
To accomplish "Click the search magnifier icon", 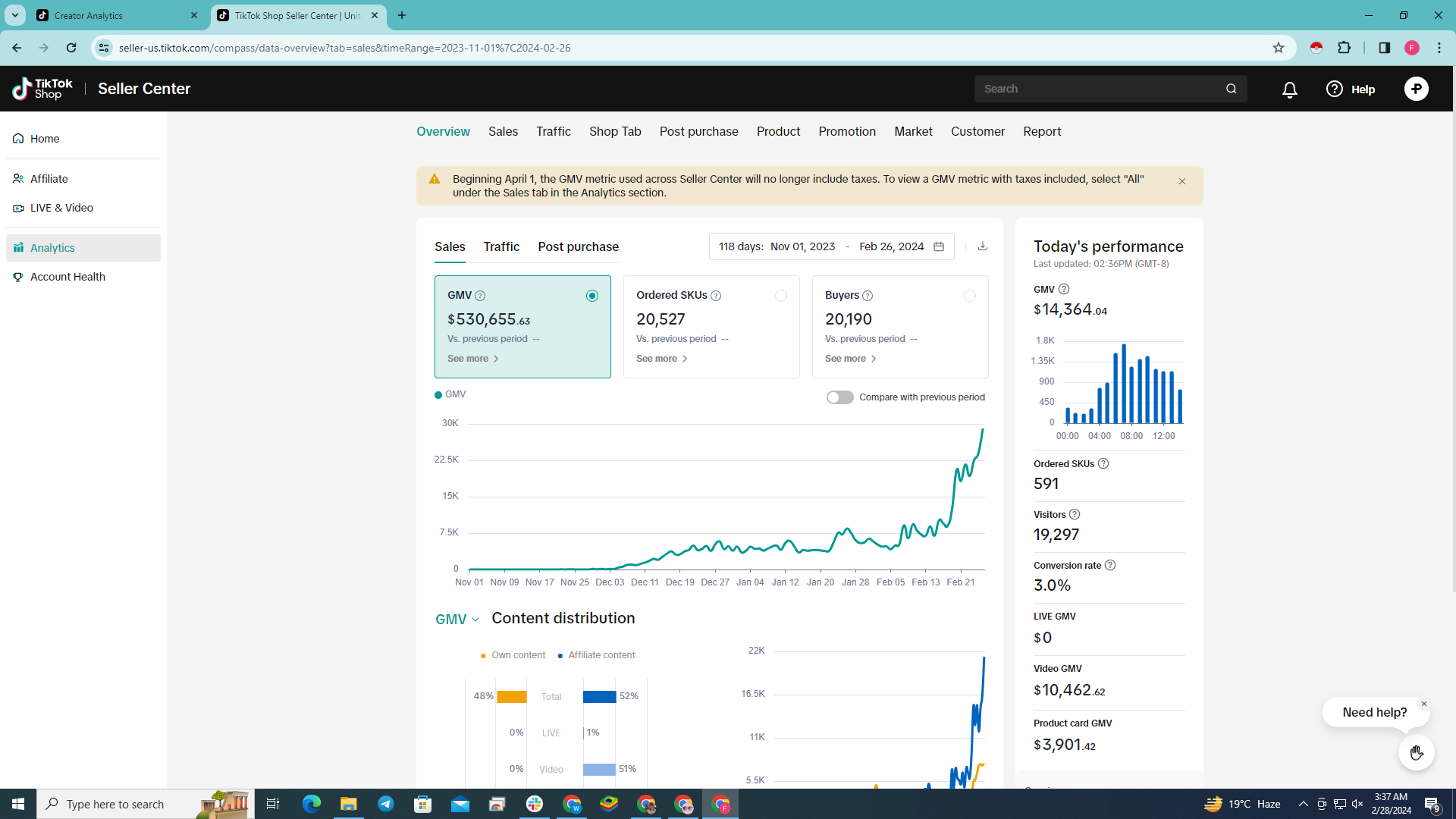I will tap(1231, 89).
